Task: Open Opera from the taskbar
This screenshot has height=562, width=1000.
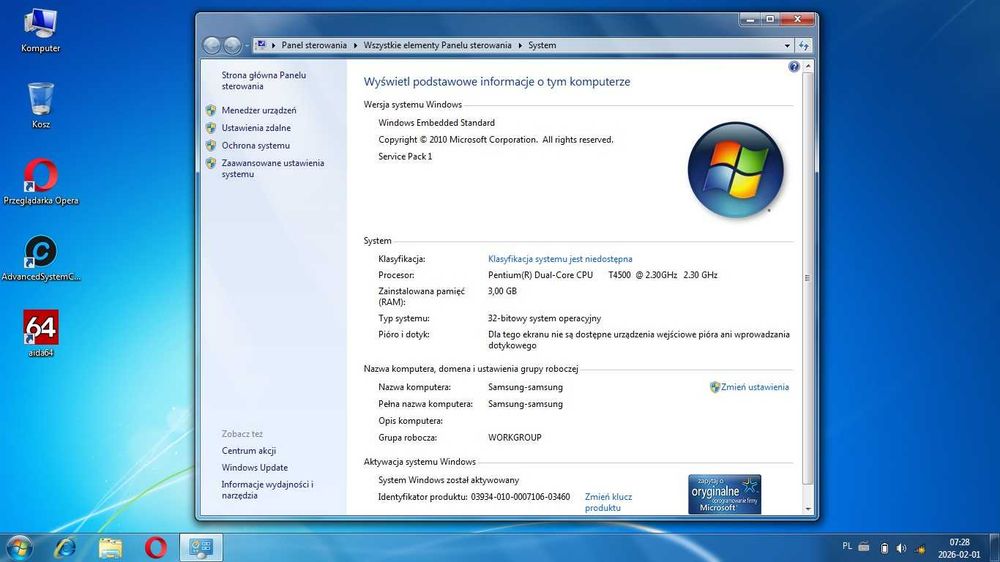Action: pos(156,547)
